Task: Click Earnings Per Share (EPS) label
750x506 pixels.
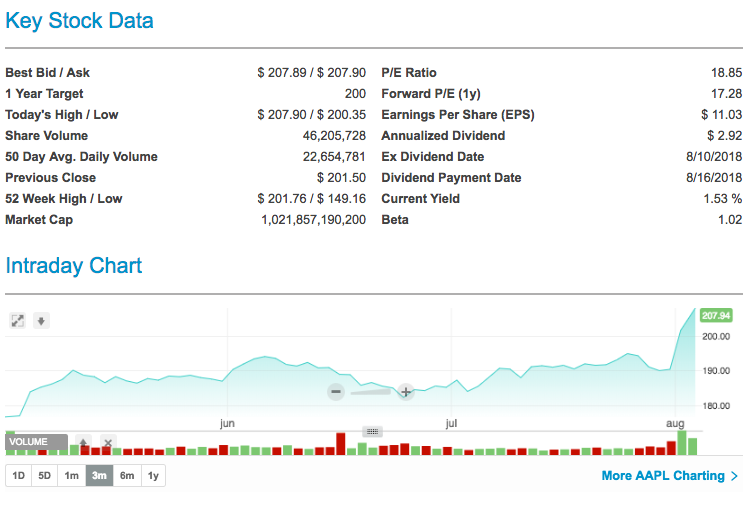Action: pyautogui.click(x=458, y=115)
